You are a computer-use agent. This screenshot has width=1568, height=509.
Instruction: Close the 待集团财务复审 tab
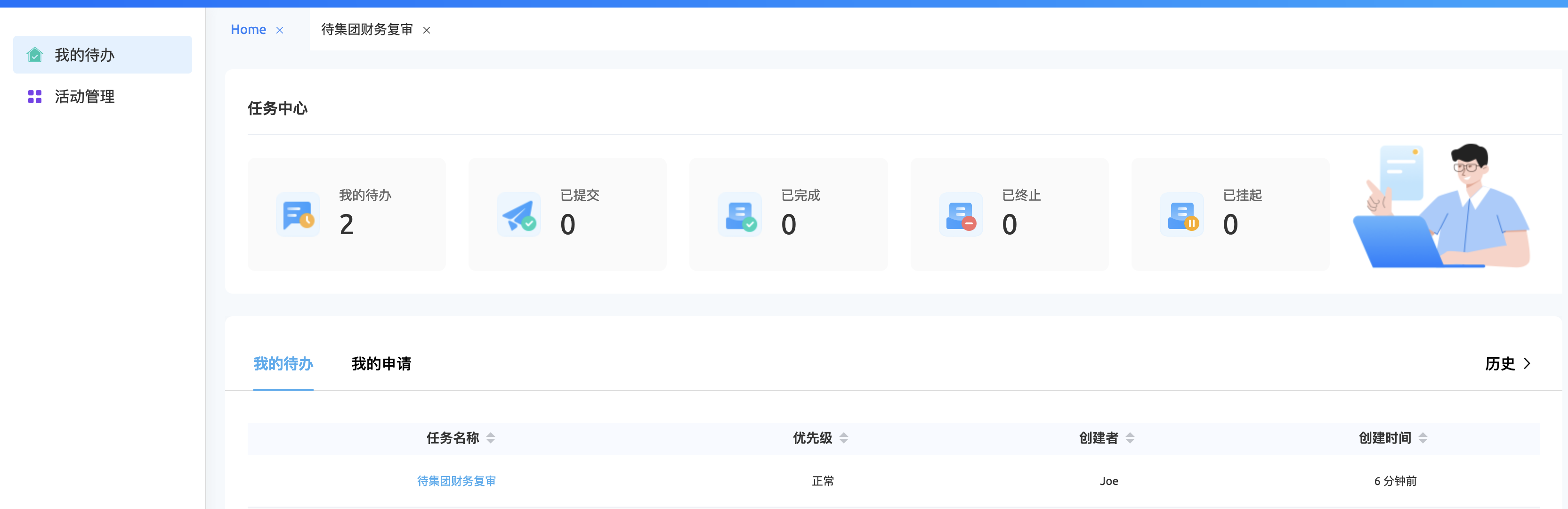coord(427,30)
